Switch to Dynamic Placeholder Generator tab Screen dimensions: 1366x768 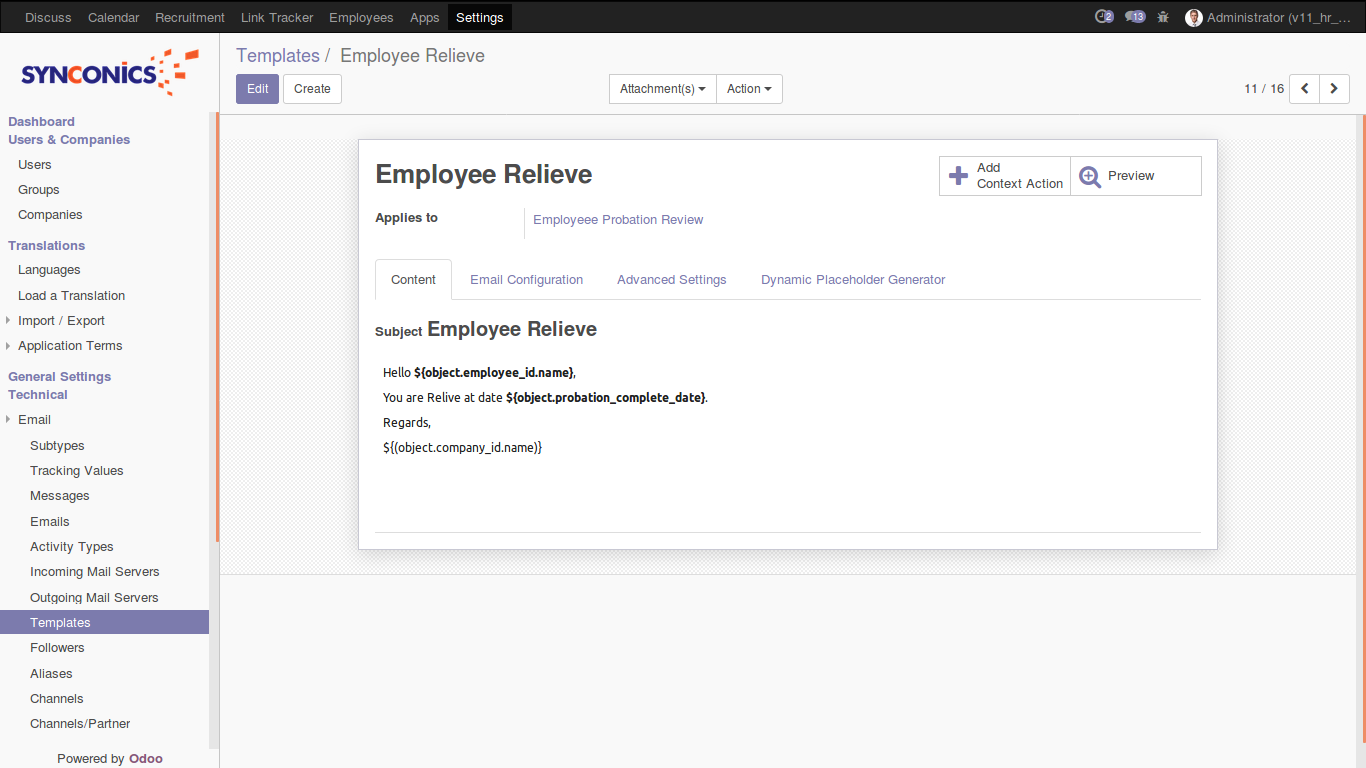pos(852,280)
